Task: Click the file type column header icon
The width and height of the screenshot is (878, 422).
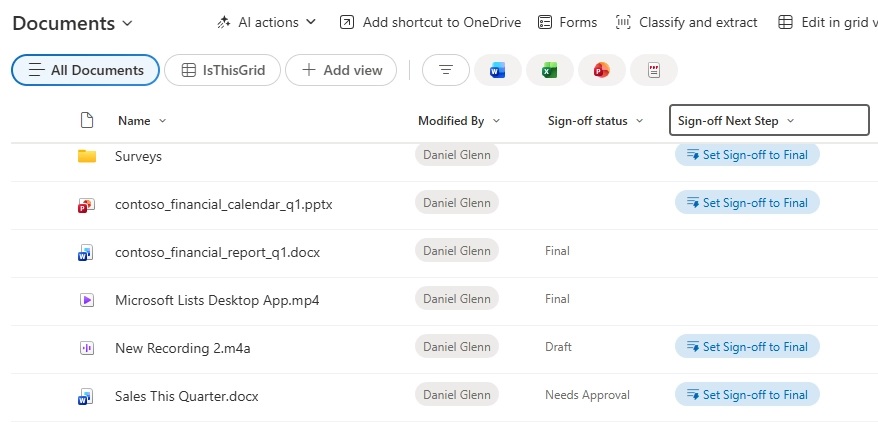Action: 87,120
